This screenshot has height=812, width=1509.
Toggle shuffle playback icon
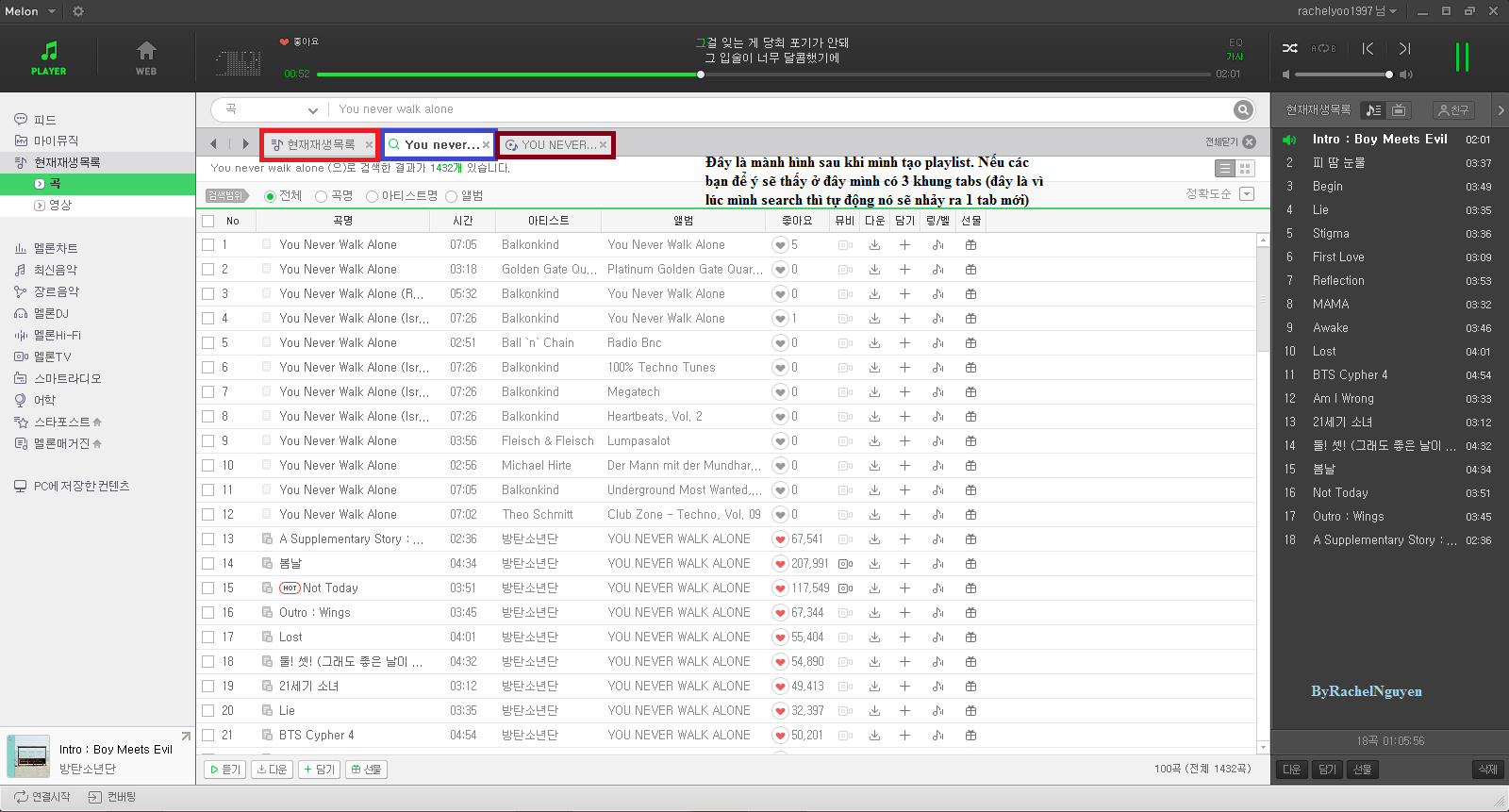click(1290, 48)
